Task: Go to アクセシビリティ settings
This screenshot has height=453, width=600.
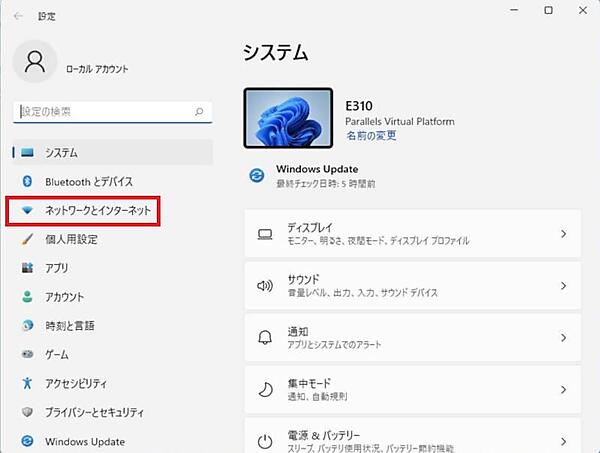Action: click(112, 383)
